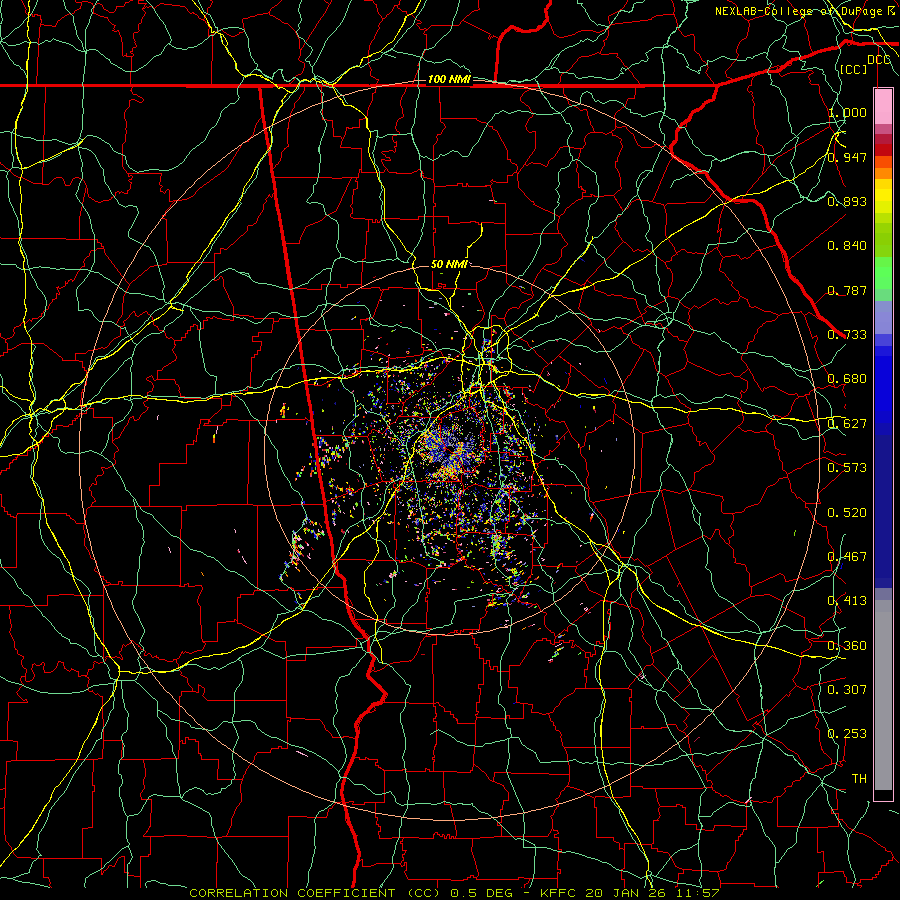Click the 0.573 scale value
Image resolution: width=900 pixels, height=900 pixels.
[847, 468]
